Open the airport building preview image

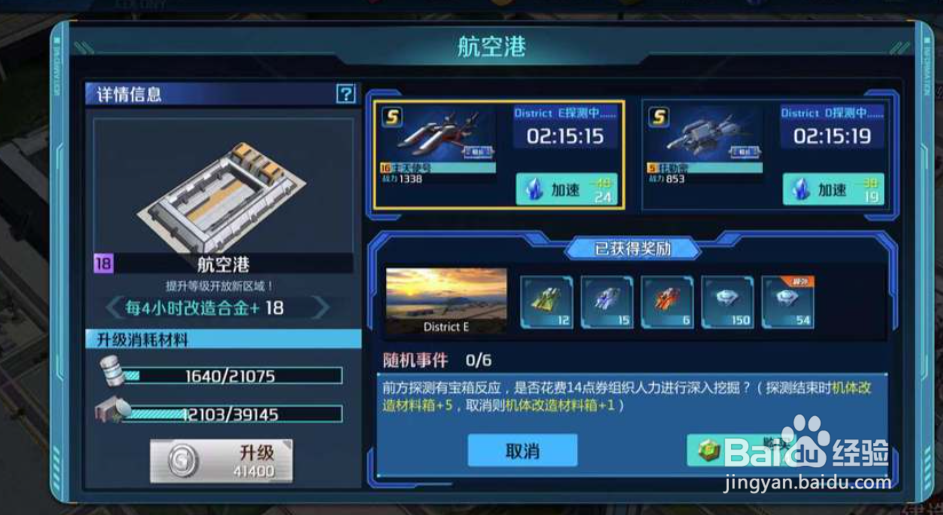[x=223, y=186]
